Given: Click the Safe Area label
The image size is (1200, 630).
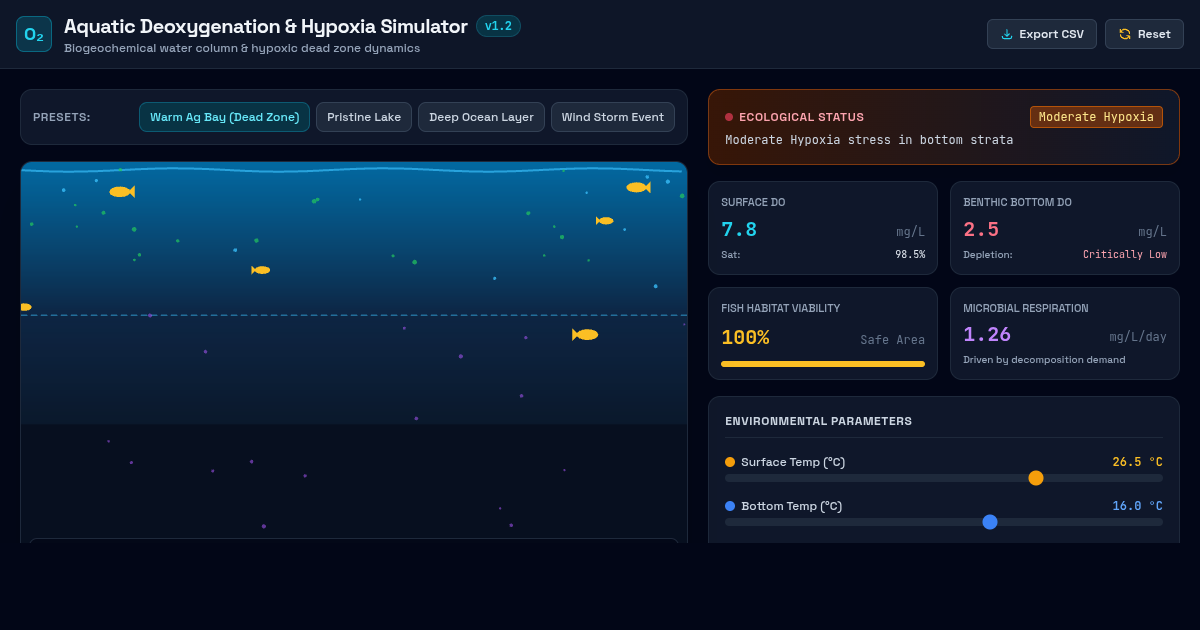Looking at the screenshot, I should [893, 340].
